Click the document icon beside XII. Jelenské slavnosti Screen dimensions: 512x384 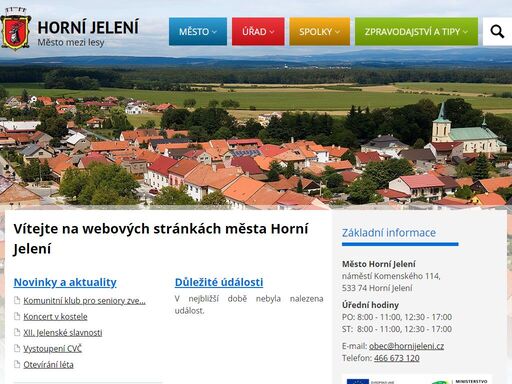(17, 332)
